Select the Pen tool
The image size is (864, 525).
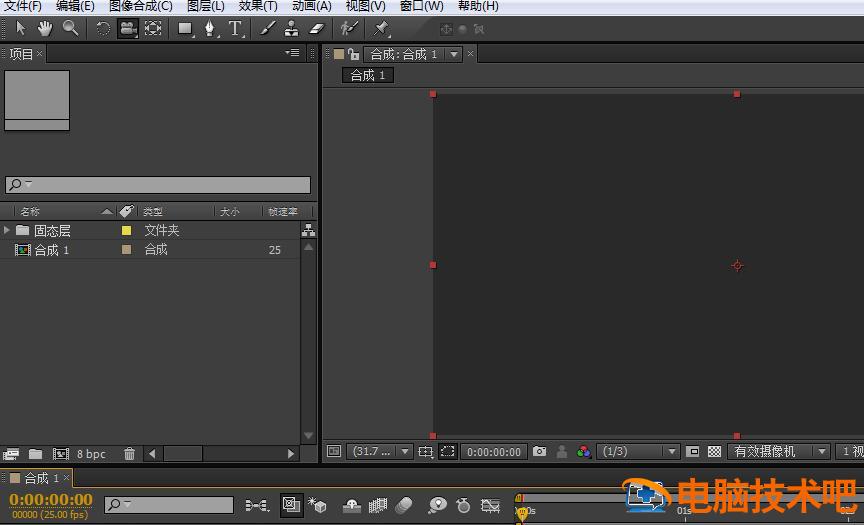(x=210, y=28)
